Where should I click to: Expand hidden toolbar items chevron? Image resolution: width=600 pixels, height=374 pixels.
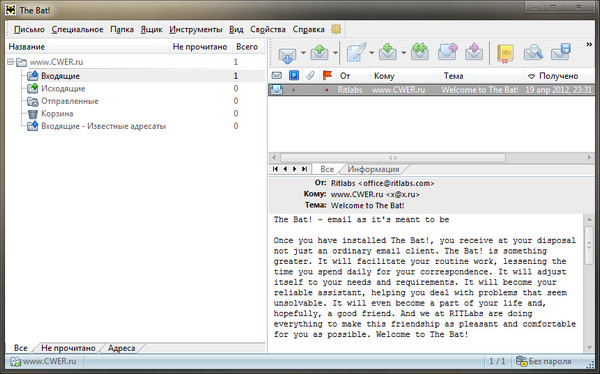[589, 45]
